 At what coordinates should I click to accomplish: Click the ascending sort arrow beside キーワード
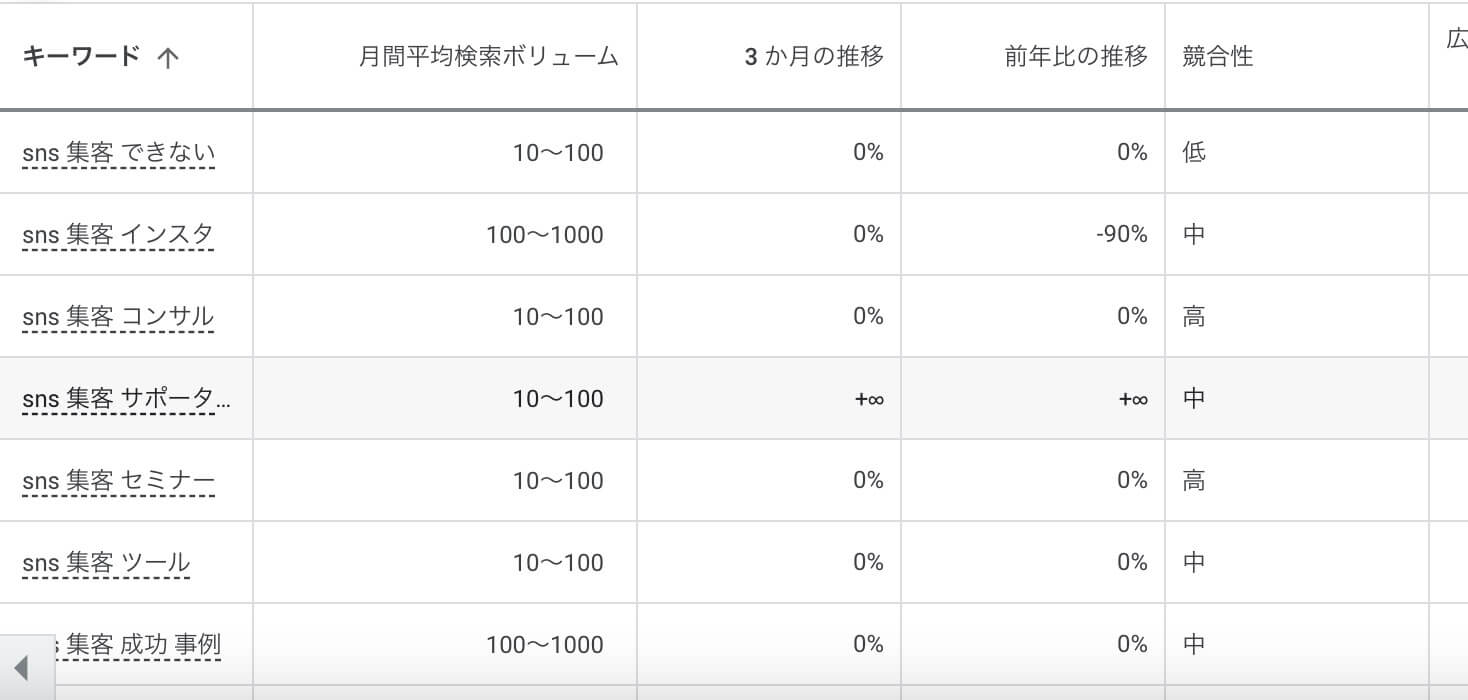(x=168, y=58)
